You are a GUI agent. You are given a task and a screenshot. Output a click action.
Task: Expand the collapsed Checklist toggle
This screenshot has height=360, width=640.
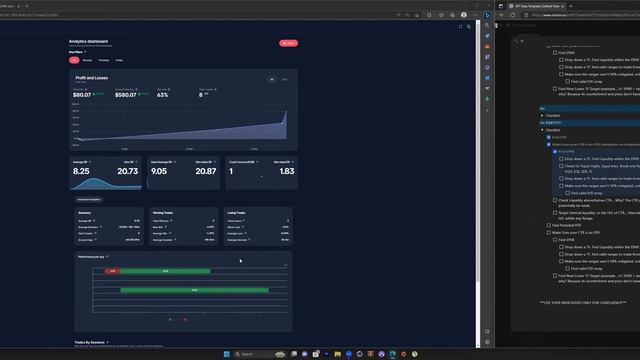pos(542,116)
